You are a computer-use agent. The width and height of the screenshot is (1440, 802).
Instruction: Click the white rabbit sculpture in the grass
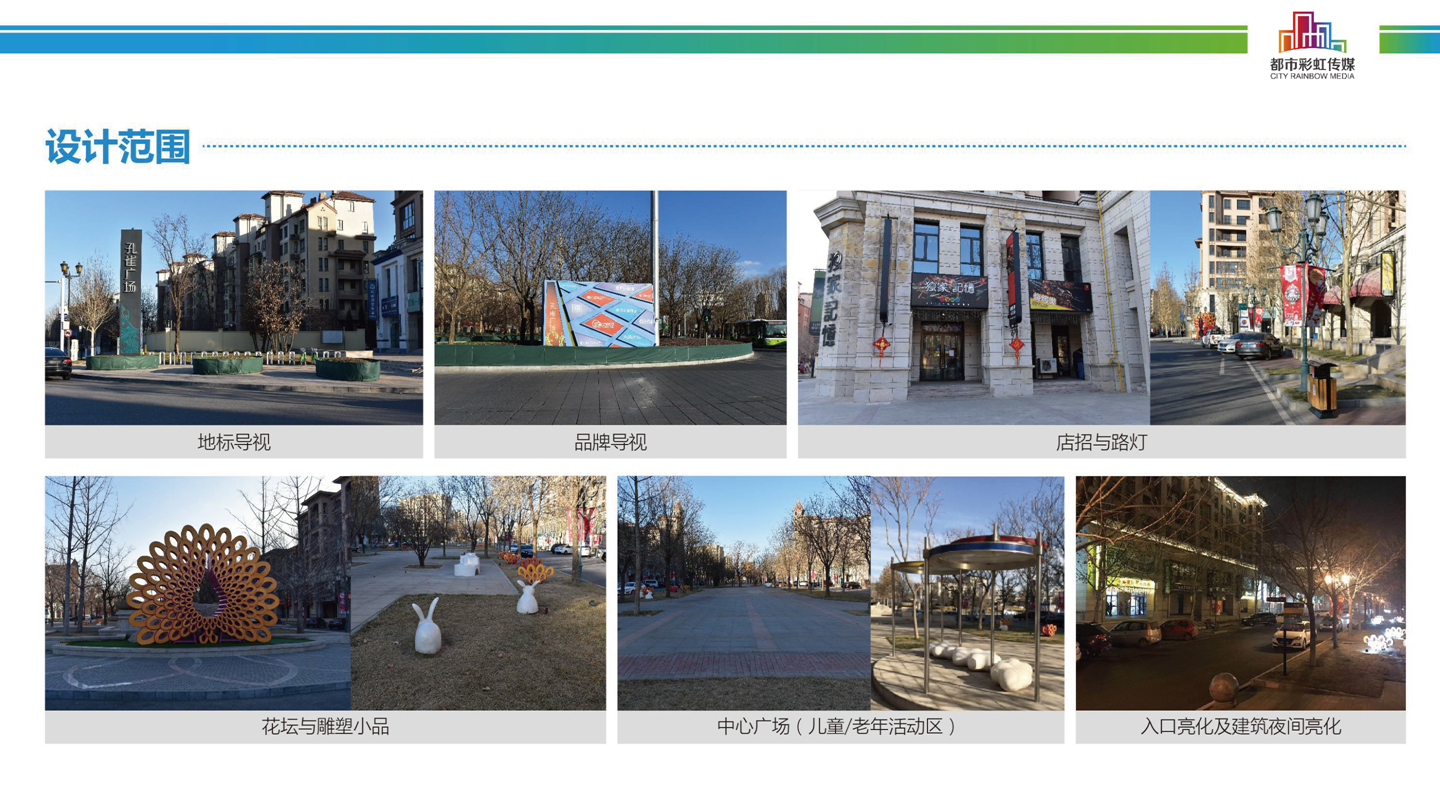click(x=428, y=628)
